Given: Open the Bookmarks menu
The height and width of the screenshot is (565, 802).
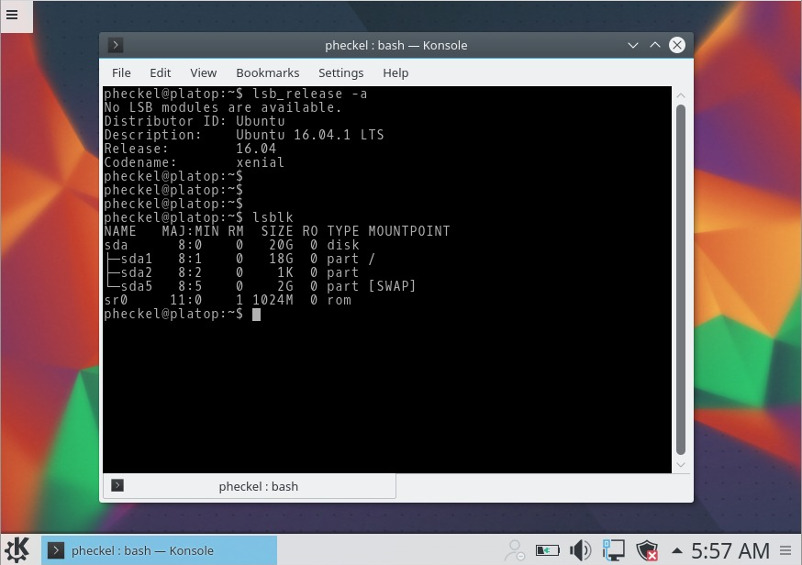Looking at the screenshot, I should pos(268,73).
